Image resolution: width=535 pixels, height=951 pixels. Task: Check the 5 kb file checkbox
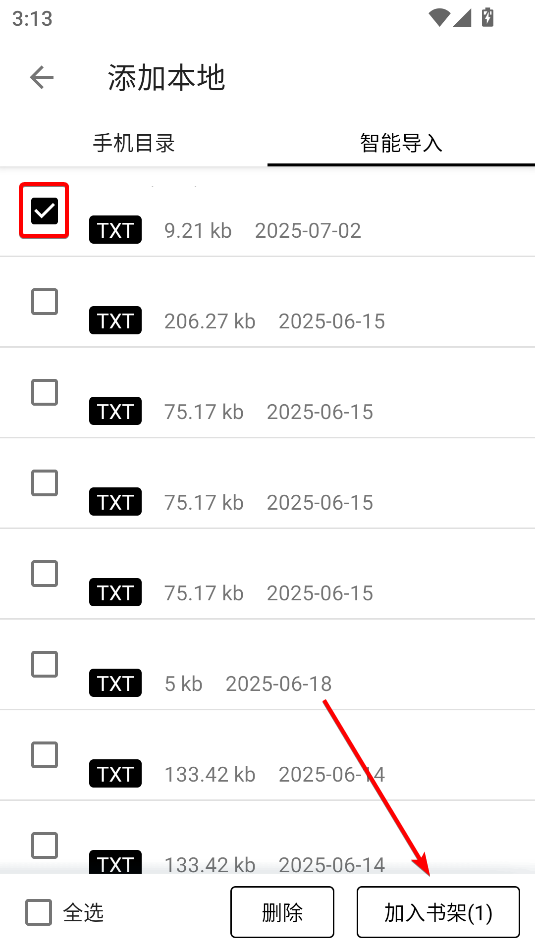(x=44, y=664)
